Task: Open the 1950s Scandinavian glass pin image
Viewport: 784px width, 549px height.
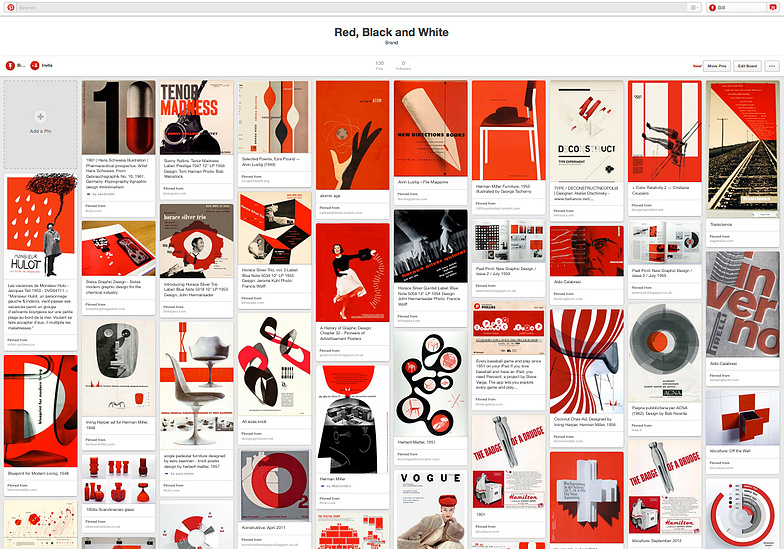Action: pos(118,479)
